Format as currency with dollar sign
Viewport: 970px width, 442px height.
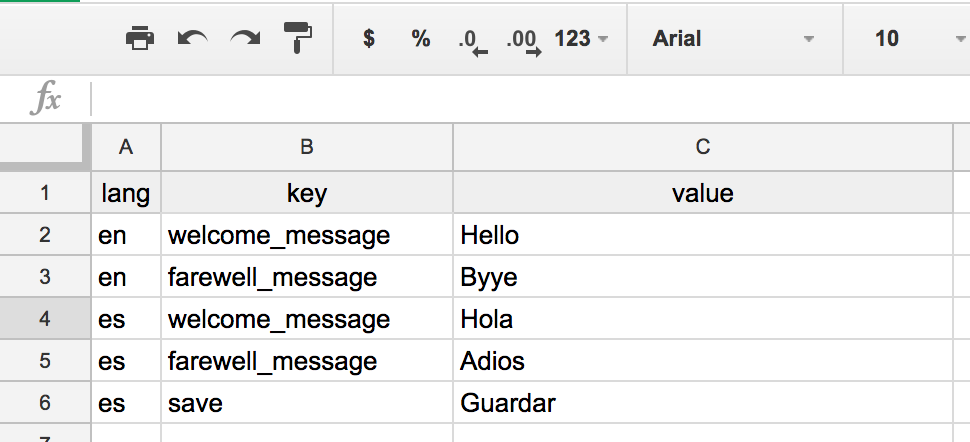point(369,39)
